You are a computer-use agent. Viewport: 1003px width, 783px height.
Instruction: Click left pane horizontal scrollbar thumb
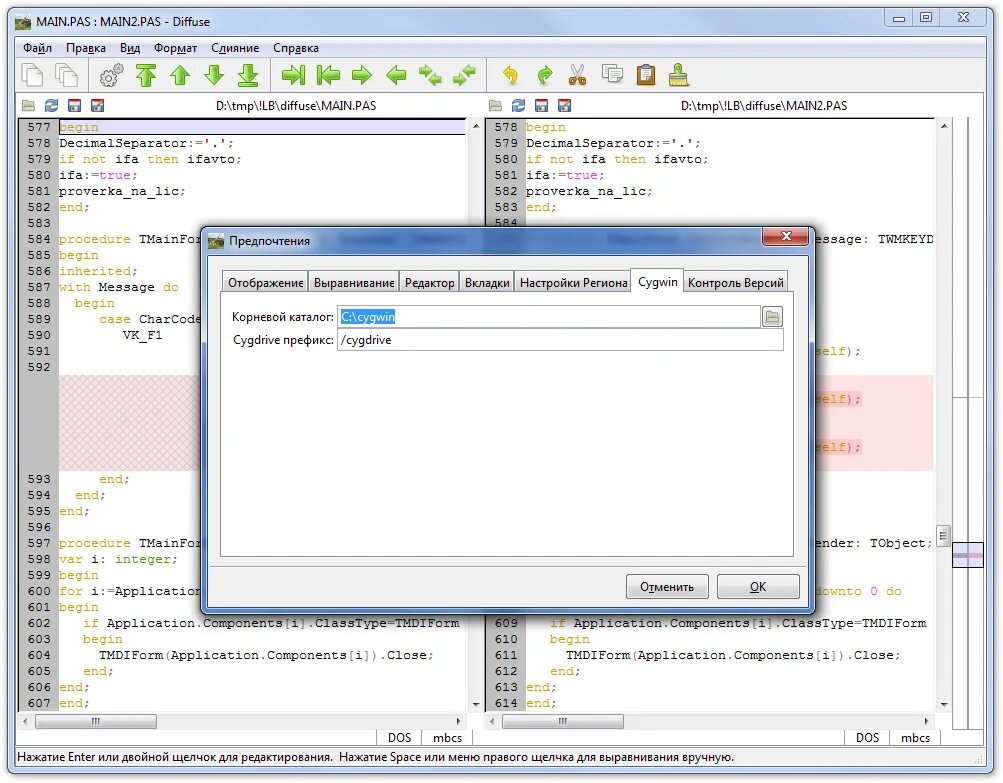click(96, 722)
